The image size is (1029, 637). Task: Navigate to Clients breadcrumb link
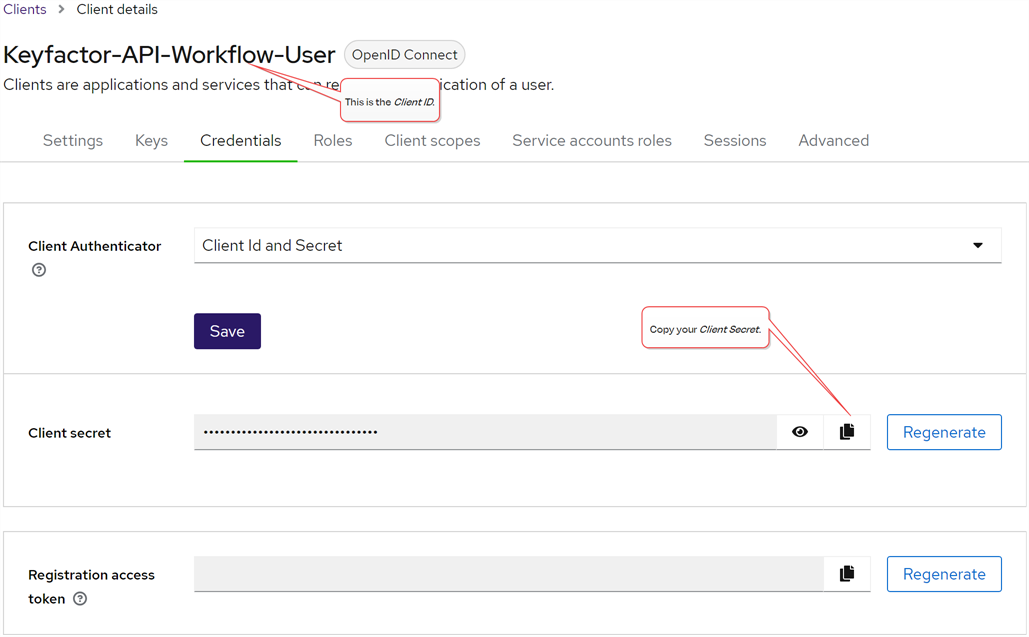(x=25, y=10)
